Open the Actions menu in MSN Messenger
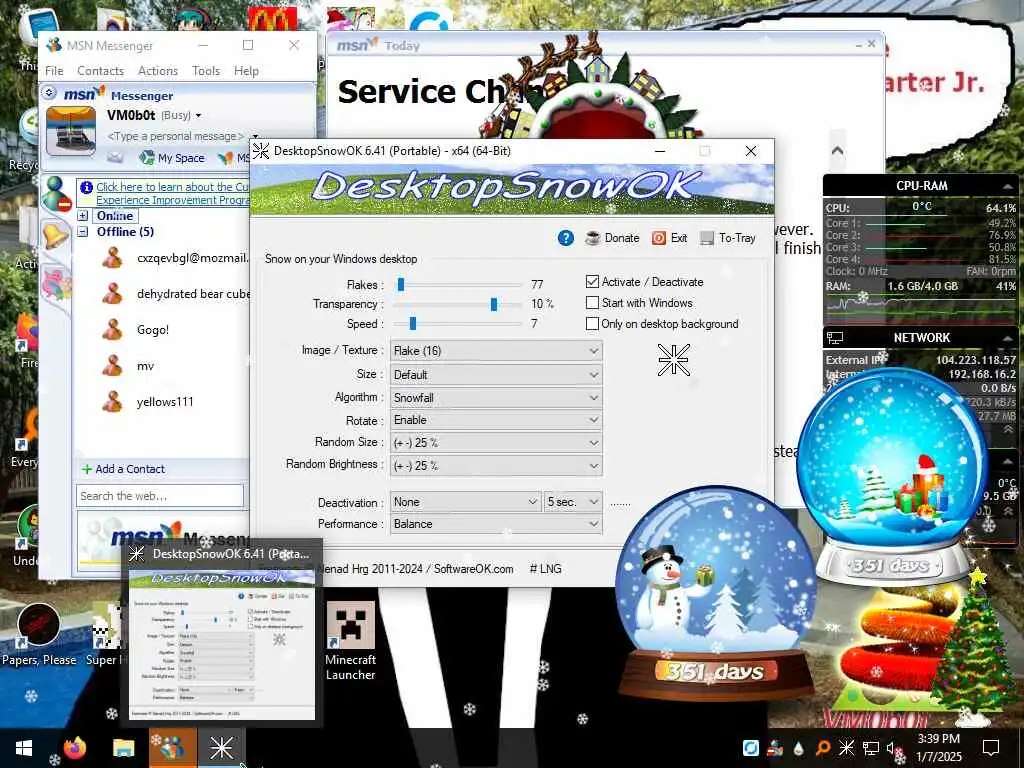 pyautogui.click(x=158, y=71)
